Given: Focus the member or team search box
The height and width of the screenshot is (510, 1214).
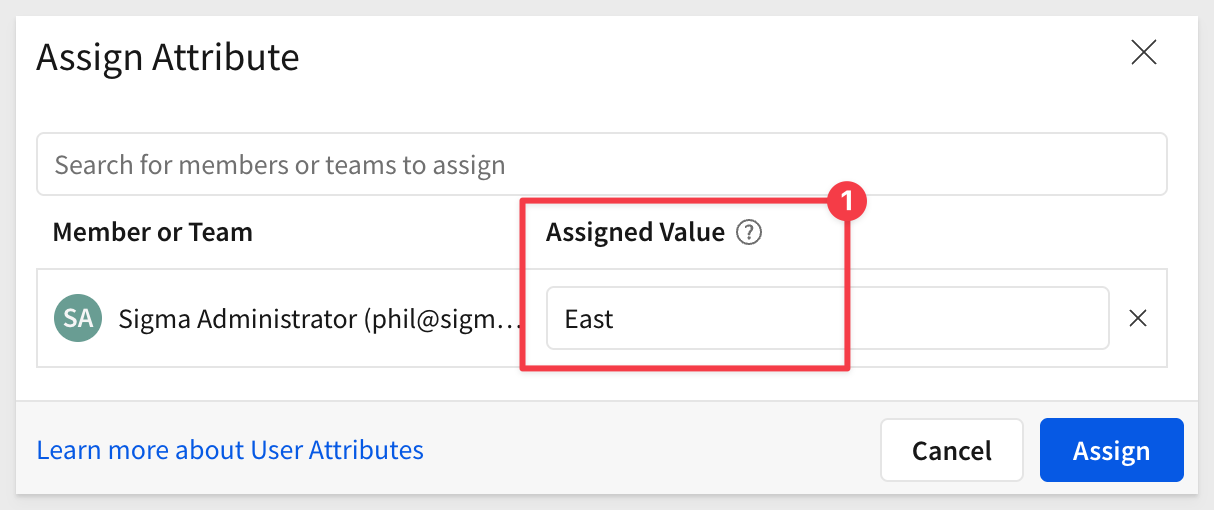Looking at the screenshot, I should (x=602, y=164).
